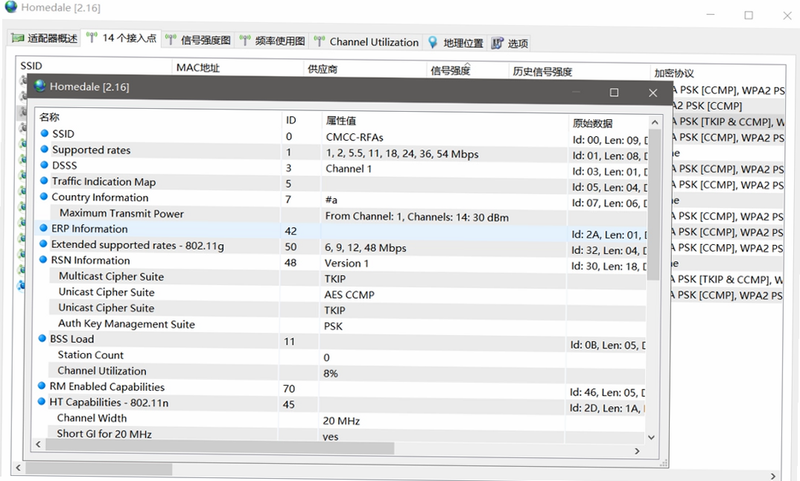Click the blue bullet next to BSS Load

pyautogui.click(x=42, y=338)
